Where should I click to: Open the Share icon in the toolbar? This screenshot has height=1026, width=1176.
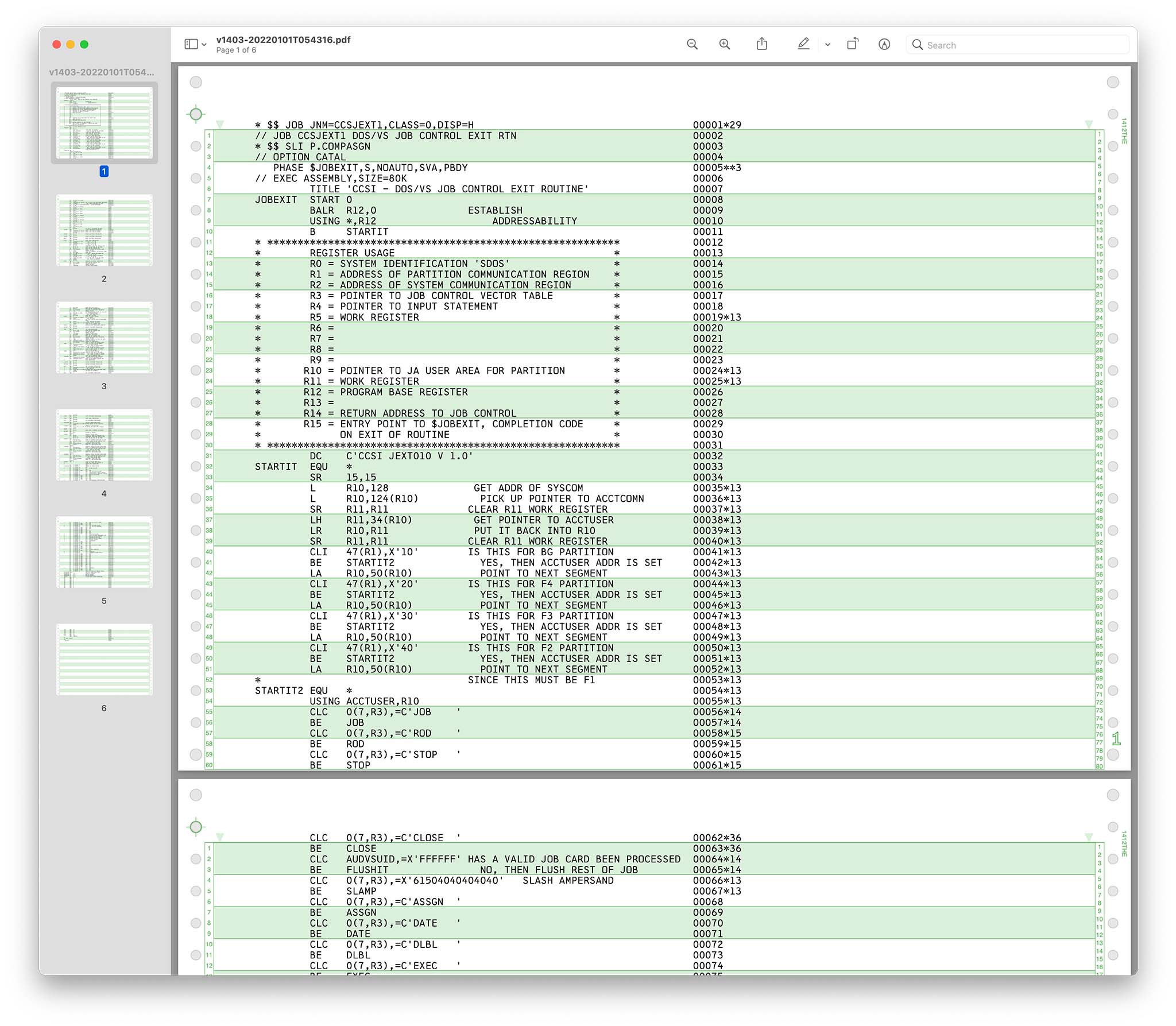[762, 44]
